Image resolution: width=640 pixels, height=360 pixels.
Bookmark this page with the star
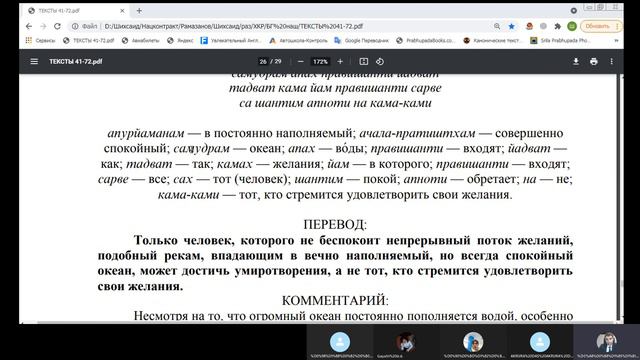click(x=511, y=26)
